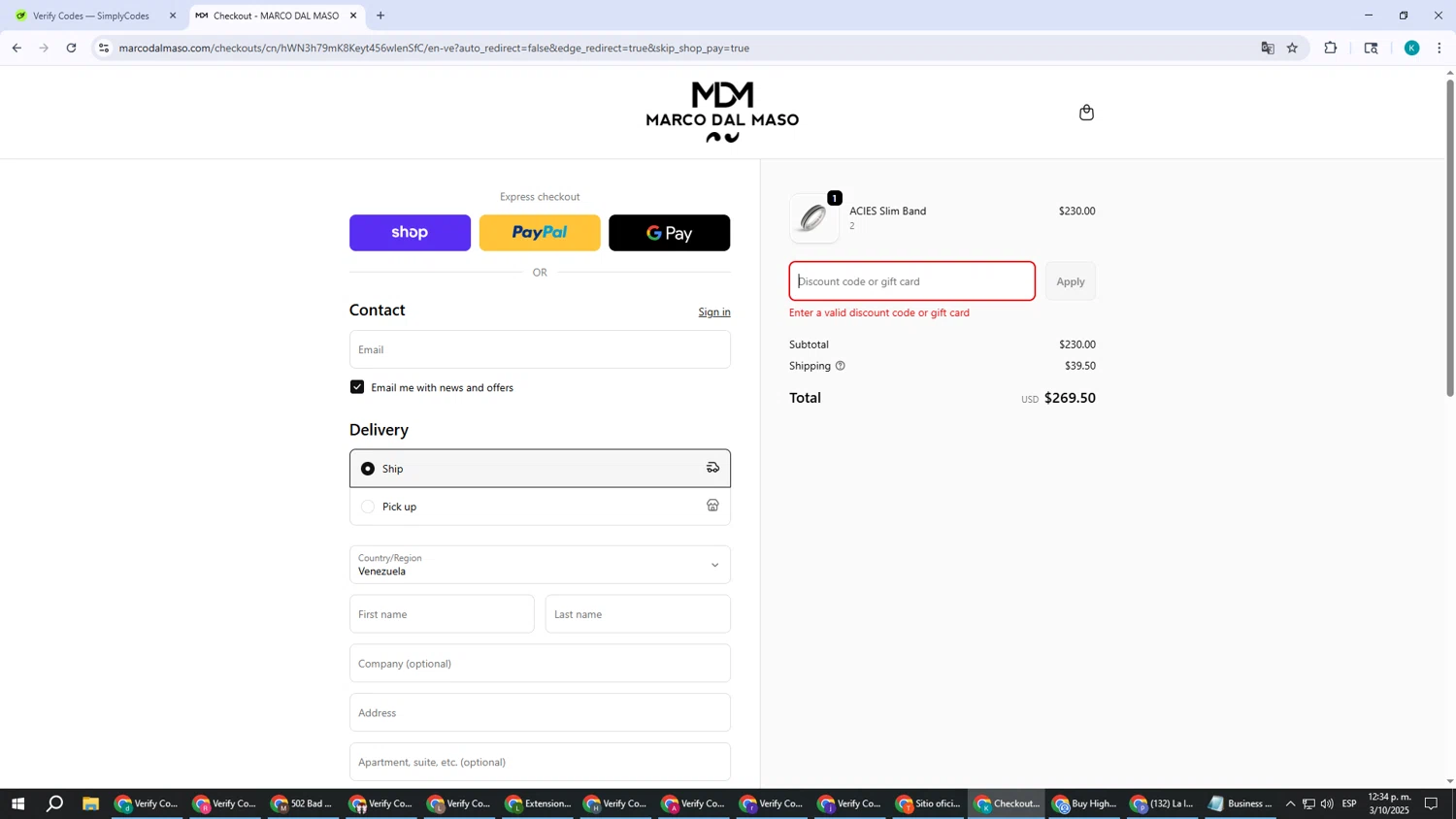Open Extension taskbar Chrome window
The image size is (1456, 819).
pyautogui.click(x=539, y=803)
